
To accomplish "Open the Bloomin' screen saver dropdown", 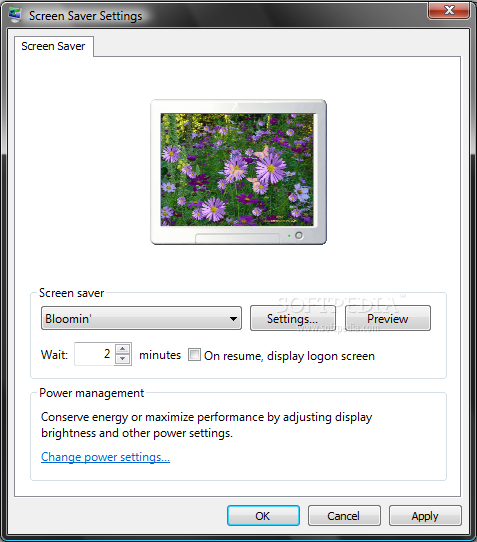I will [141, 318].
